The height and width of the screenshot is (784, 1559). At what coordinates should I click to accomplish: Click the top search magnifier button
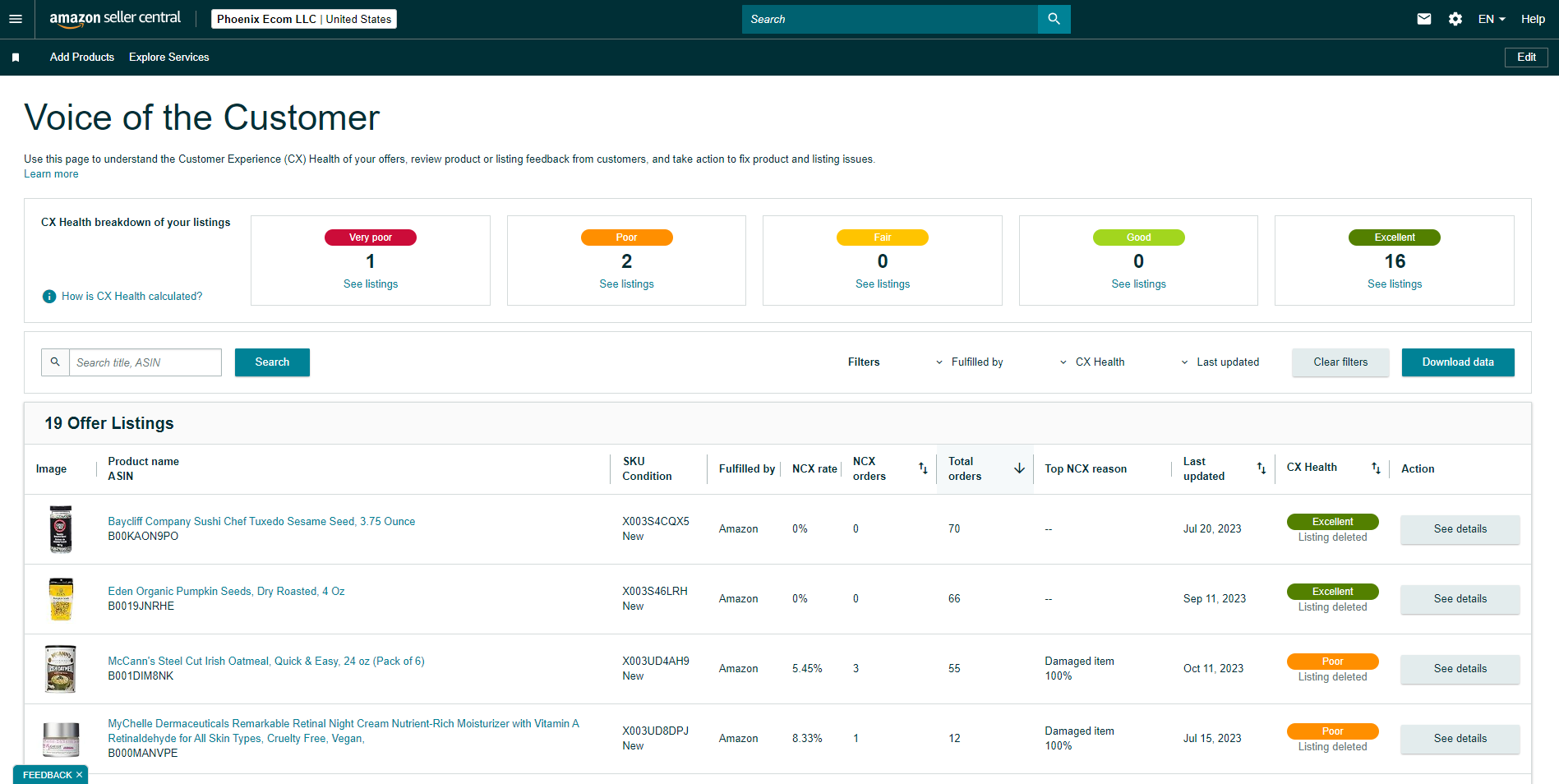(x=1054, y=19)
